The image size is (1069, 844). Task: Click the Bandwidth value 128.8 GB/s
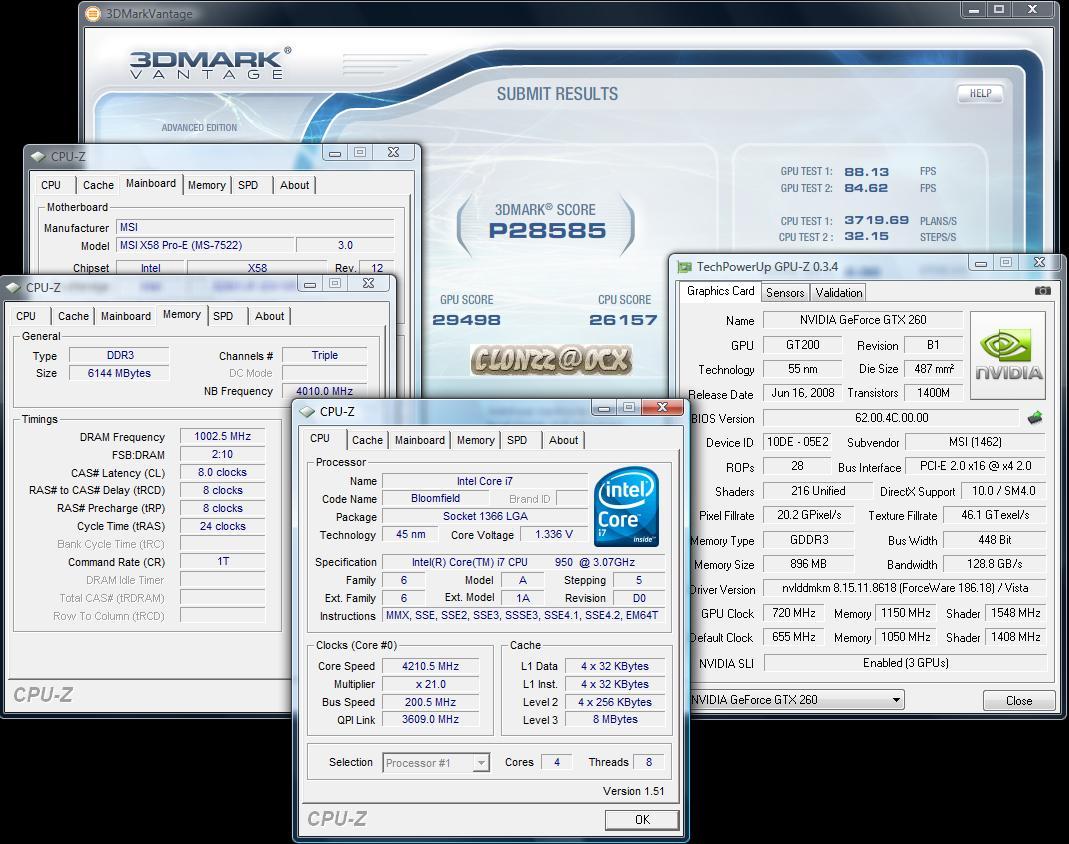pyautogui.click(x=994, y=564)
